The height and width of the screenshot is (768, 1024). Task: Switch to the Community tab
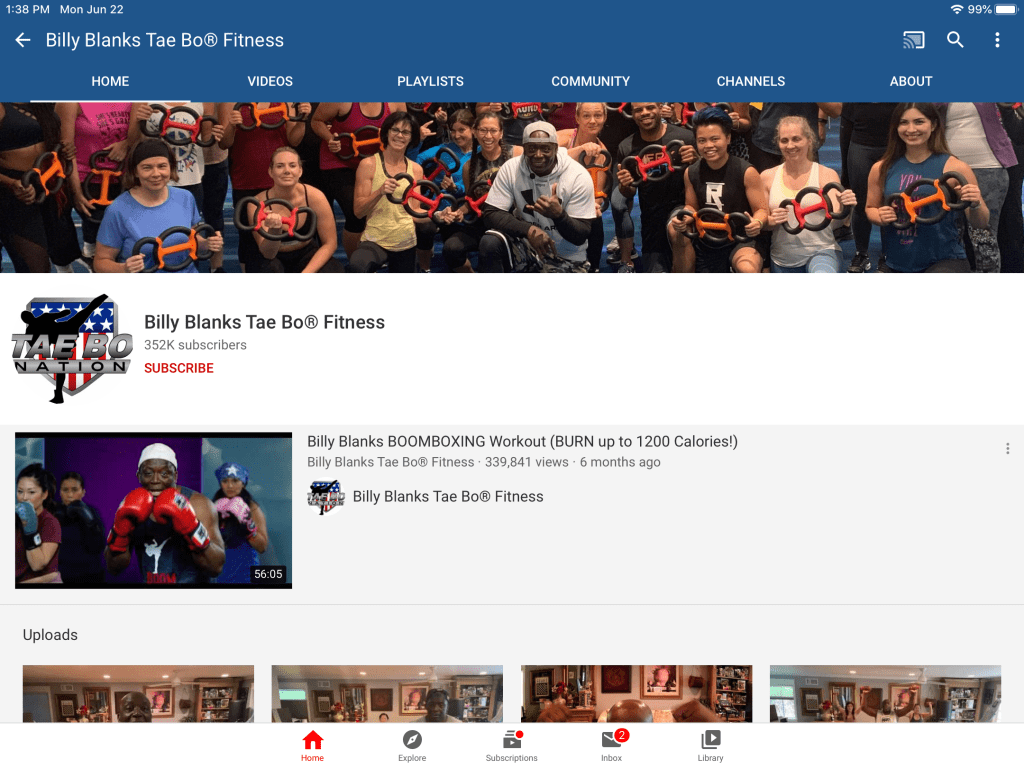coord(590,81)
